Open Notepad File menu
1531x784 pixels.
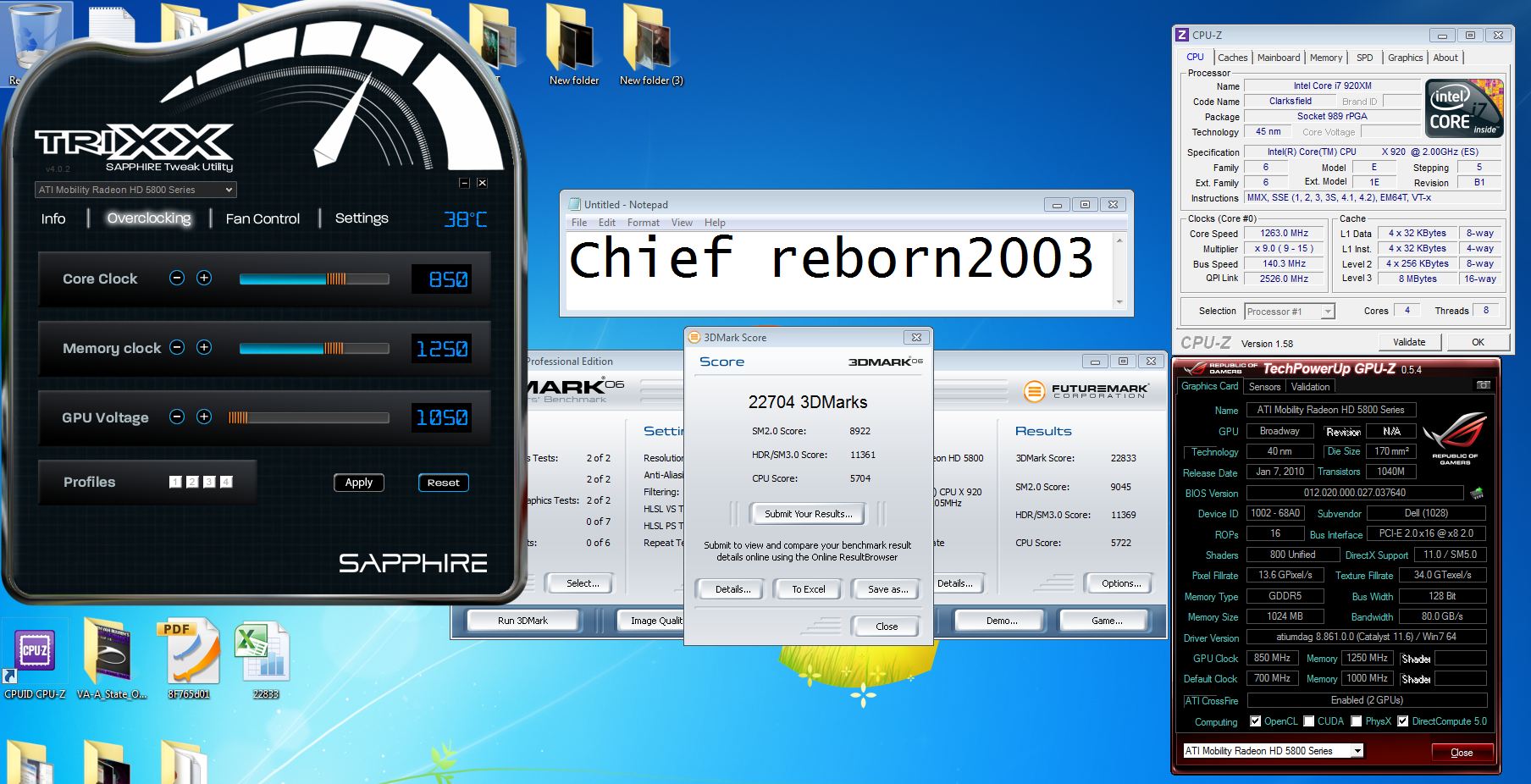click(x=579, y=223)
